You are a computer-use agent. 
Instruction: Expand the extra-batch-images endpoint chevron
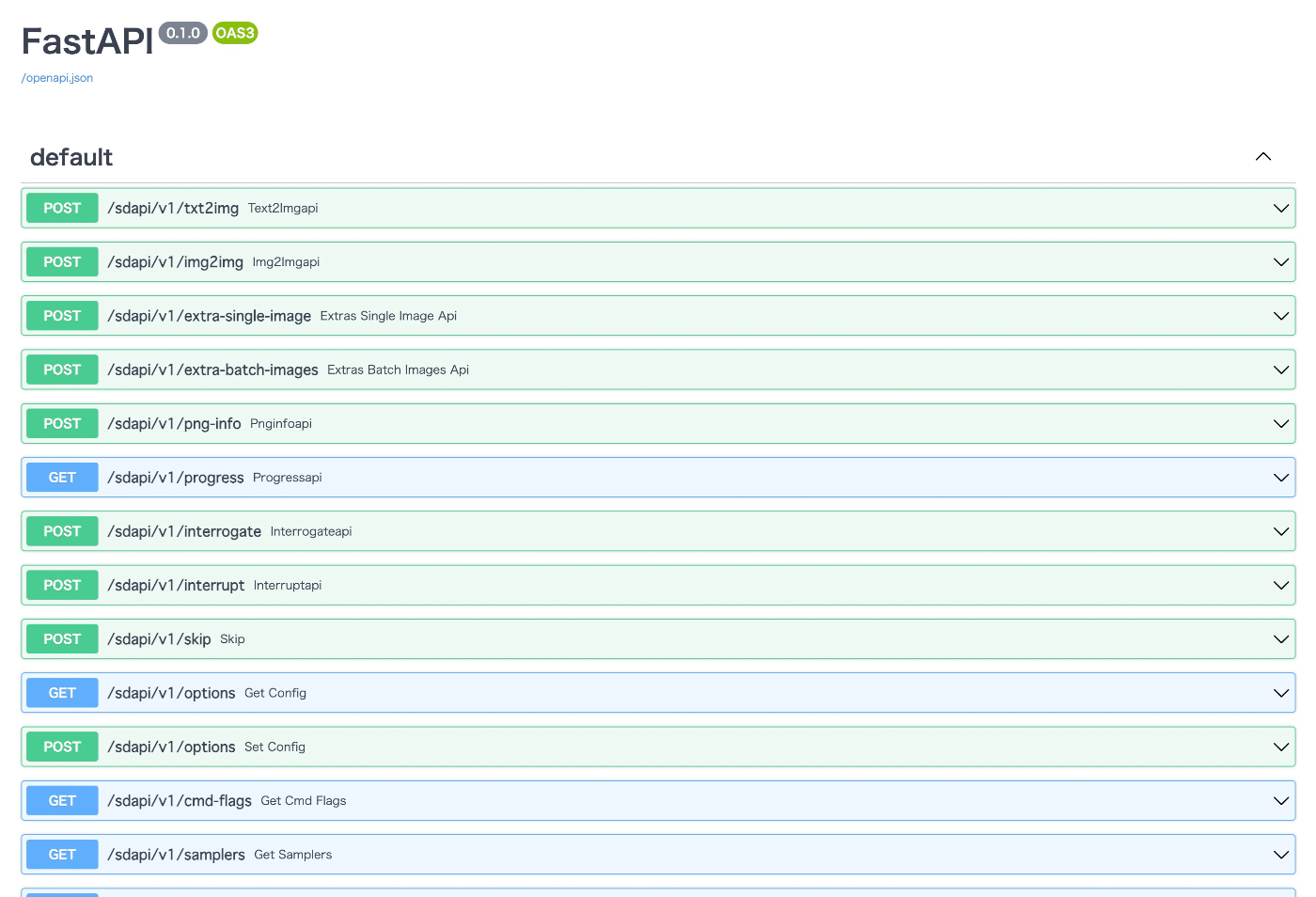coord(1280,370)
